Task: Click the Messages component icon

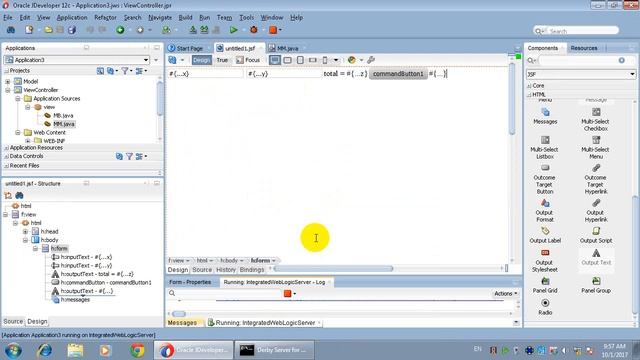Action: [x=545, y=112]
